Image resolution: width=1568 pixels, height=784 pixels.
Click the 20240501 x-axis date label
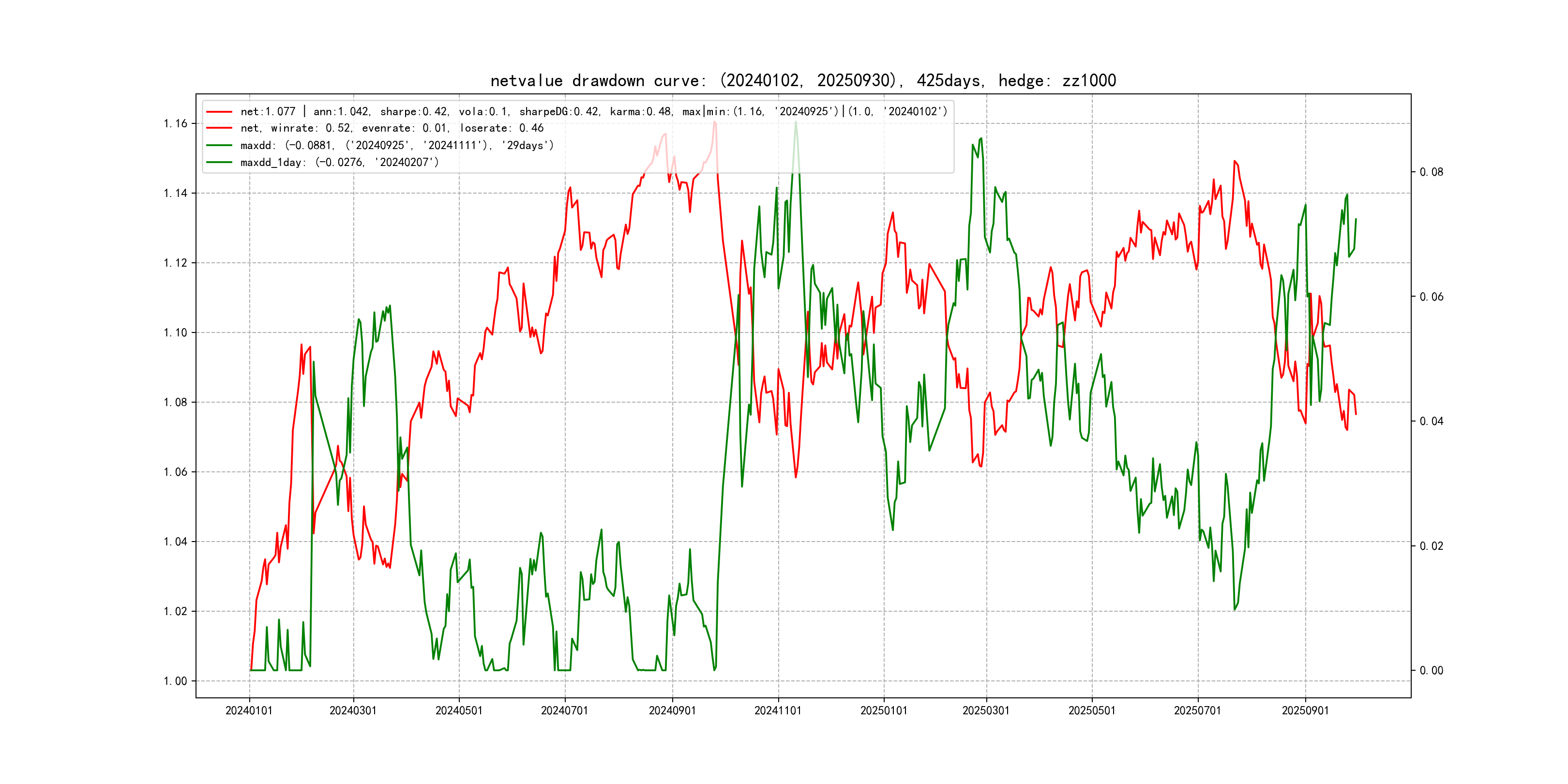click(458, 710)
